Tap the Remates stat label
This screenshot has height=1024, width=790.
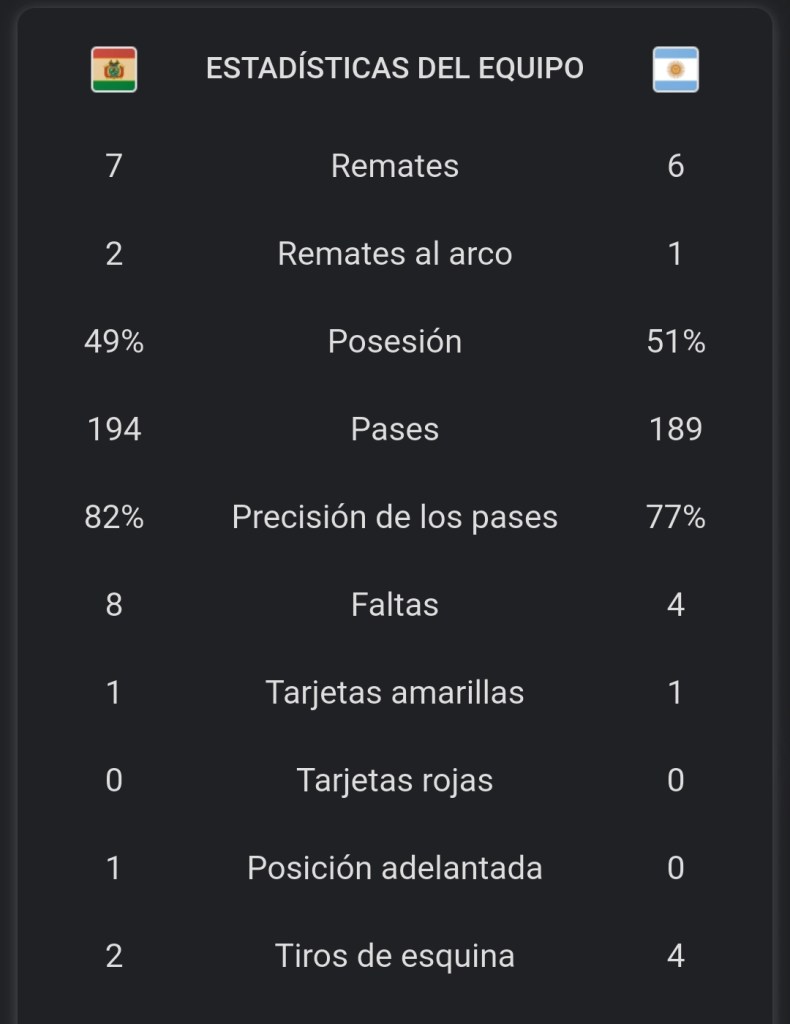395,165
